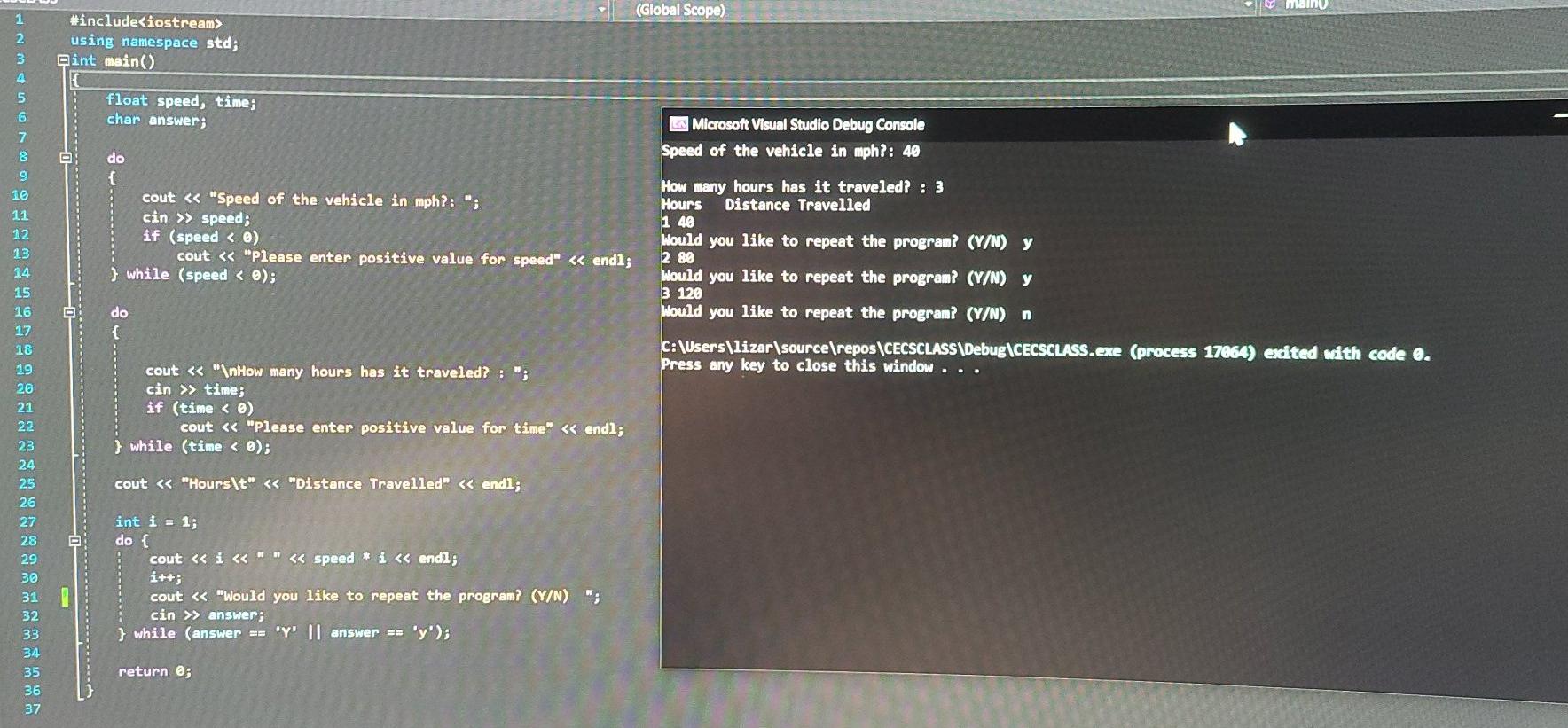Viewport: 1568px width, 728px height.
Task: Collapse the first do loop at line 8
Action: (x=66, y=158)
